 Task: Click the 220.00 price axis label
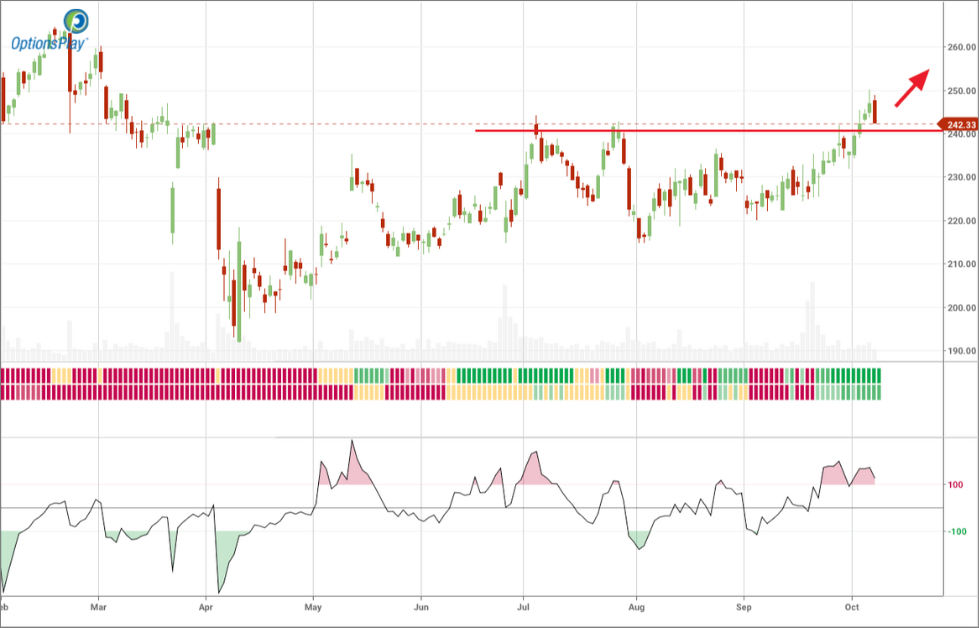coord(962,221)
